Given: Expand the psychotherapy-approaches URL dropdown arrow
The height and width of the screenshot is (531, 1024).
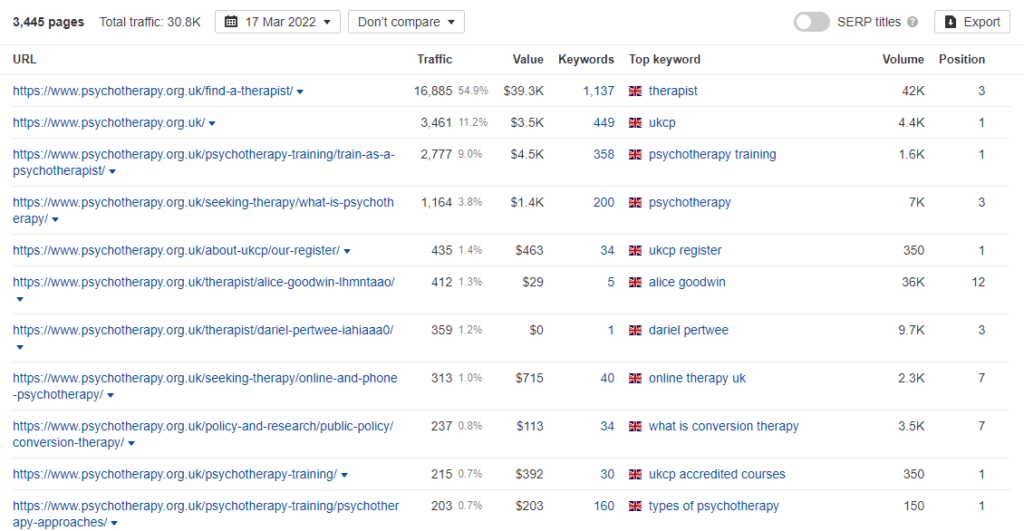Looking at the screenshot, I should coord(114,523).
